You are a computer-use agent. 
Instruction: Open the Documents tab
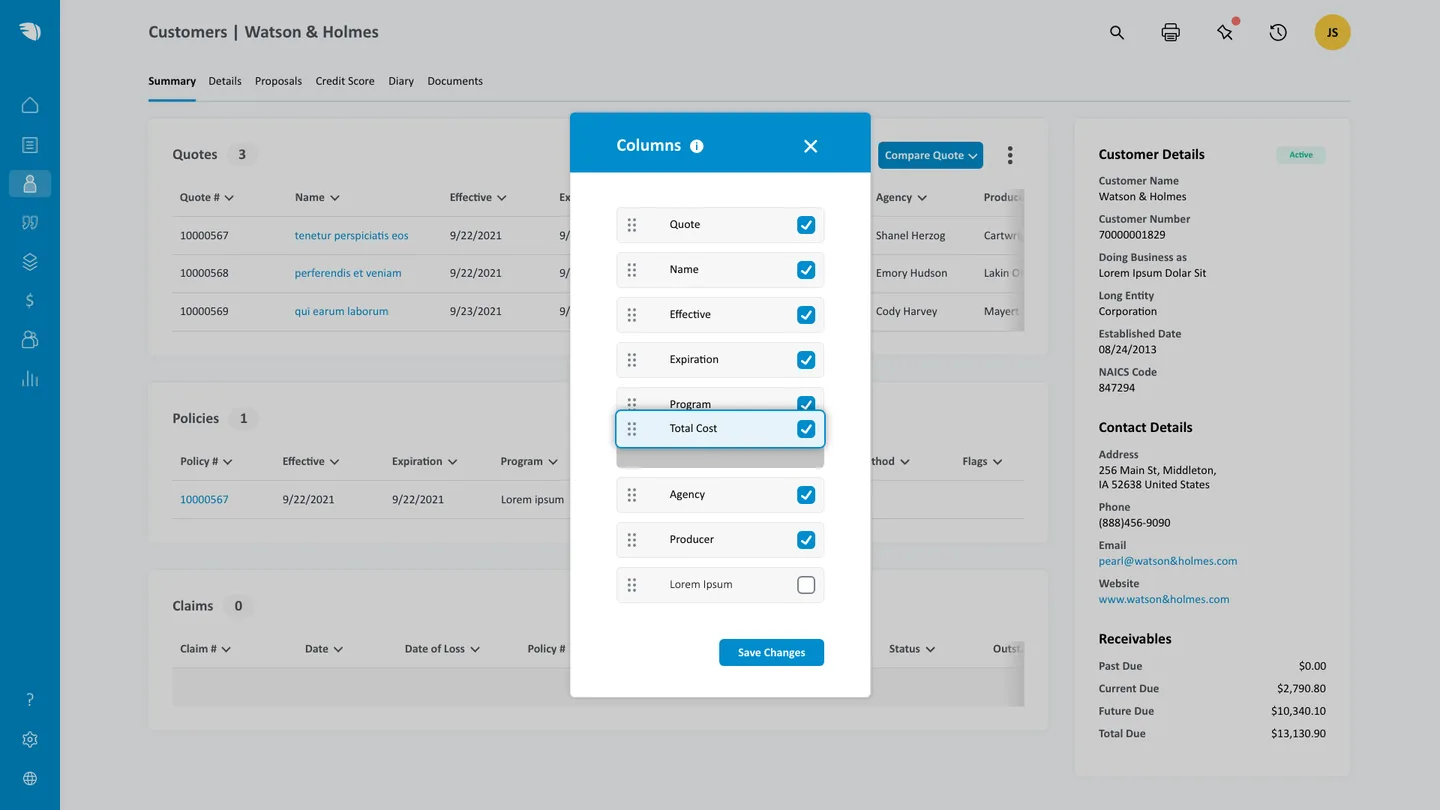point(455,81)
